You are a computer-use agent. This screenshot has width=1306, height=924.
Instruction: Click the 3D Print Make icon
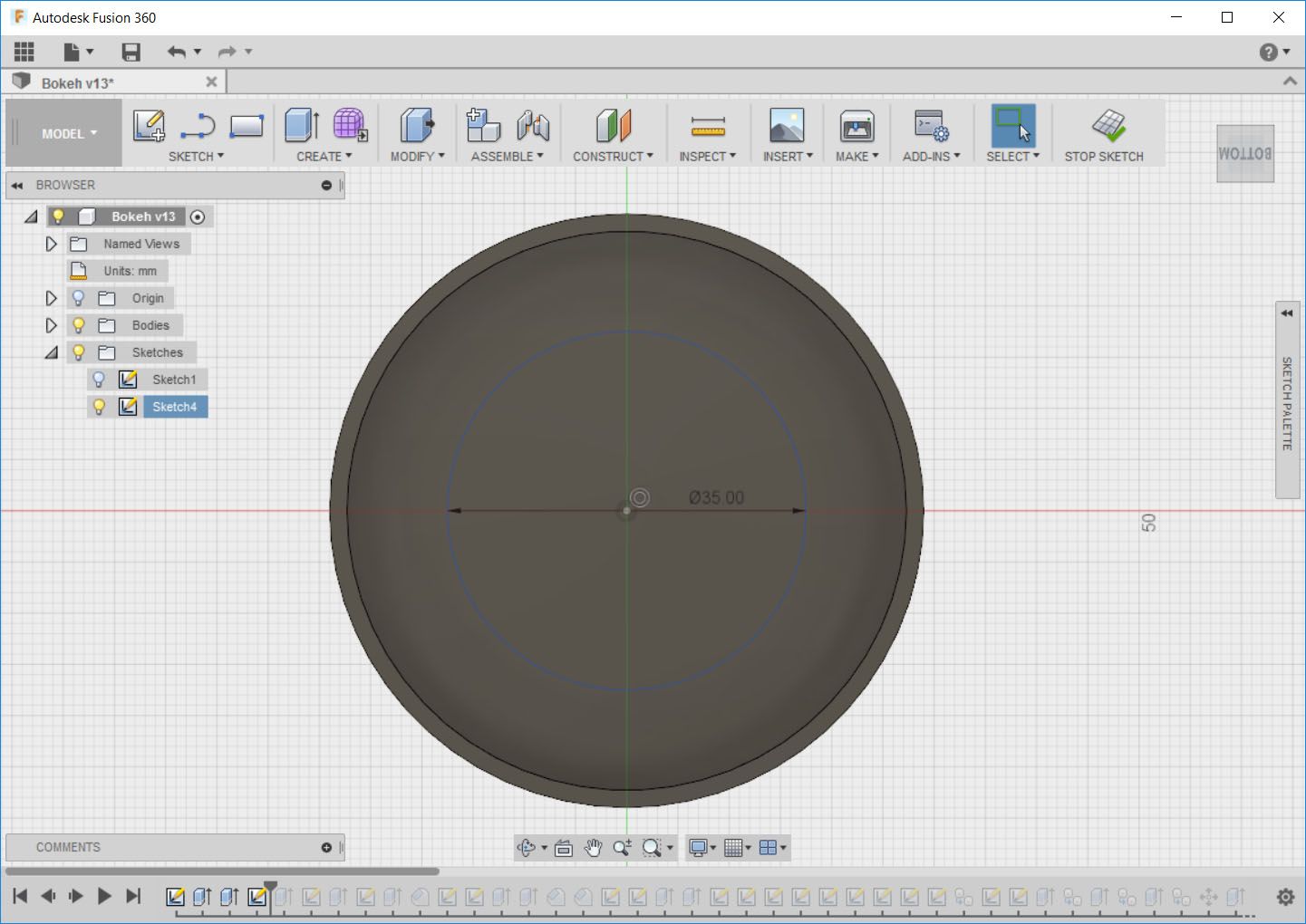click(856, 126)
